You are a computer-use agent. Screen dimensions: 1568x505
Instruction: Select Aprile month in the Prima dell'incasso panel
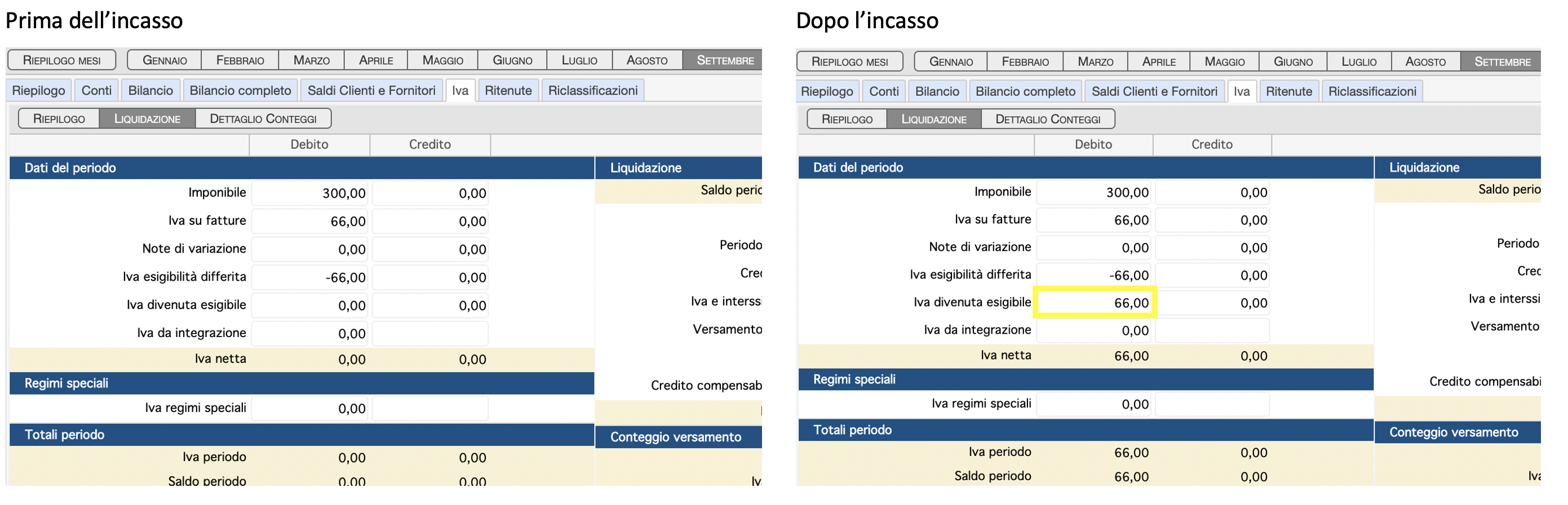375,60
